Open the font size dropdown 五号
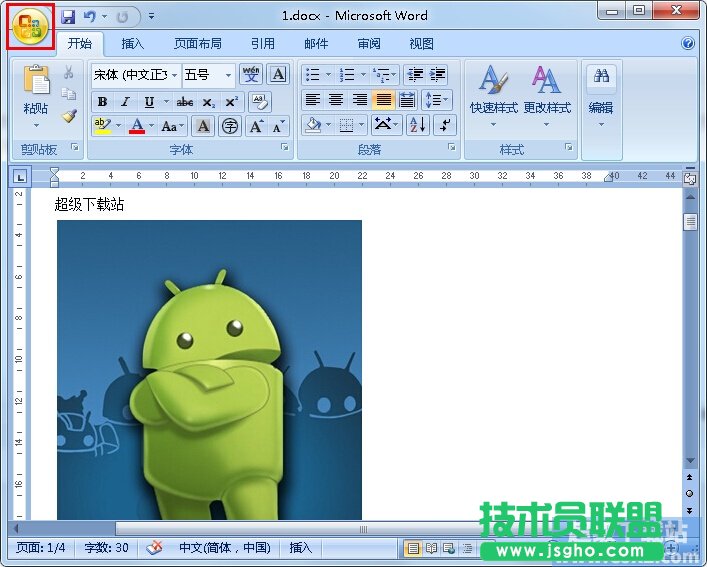Viewport: 707px width, 567px height. point(228,75)
